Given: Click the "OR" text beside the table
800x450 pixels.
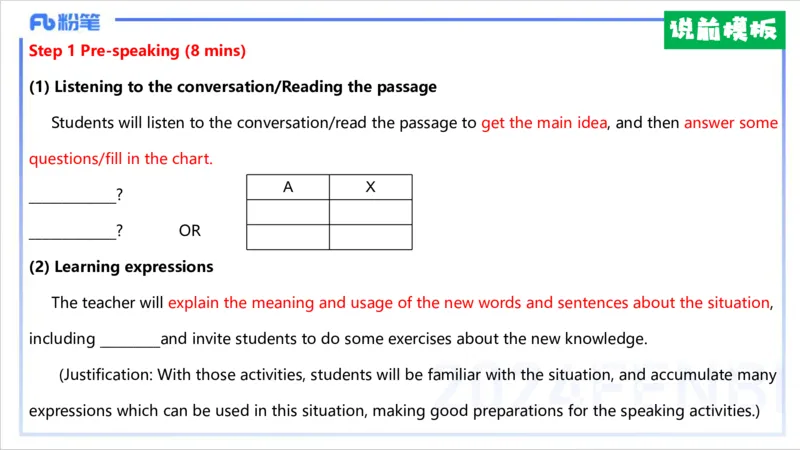Looking at the screenshot, I should click(190, 231).
